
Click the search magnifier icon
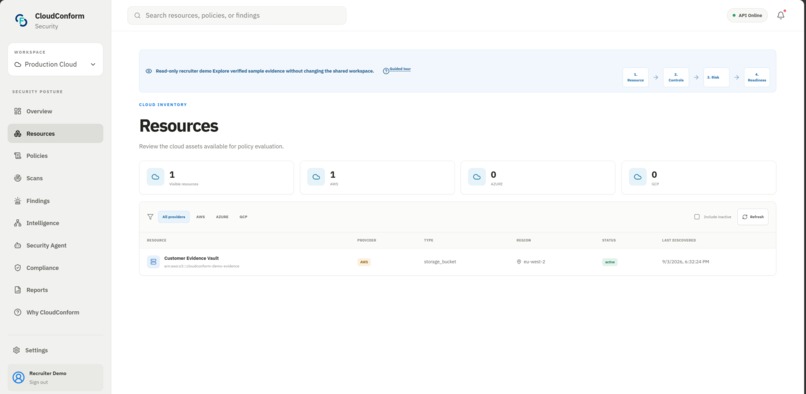tap(137, 15)
